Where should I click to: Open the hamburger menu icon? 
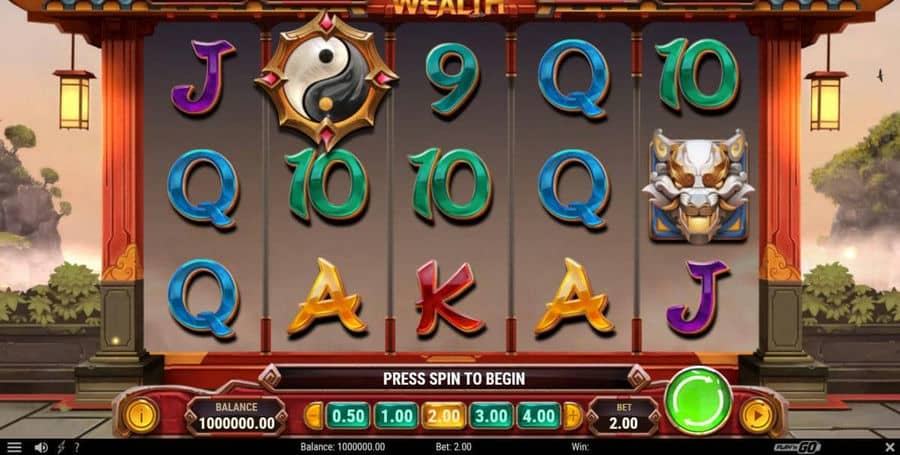pos(14,447)
